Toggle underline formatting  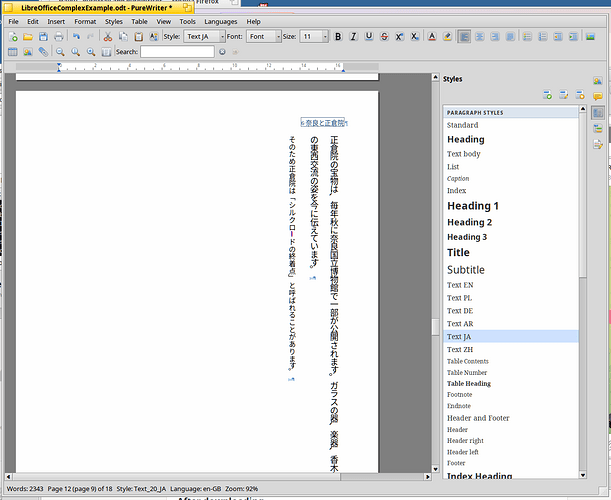[369, 37]
